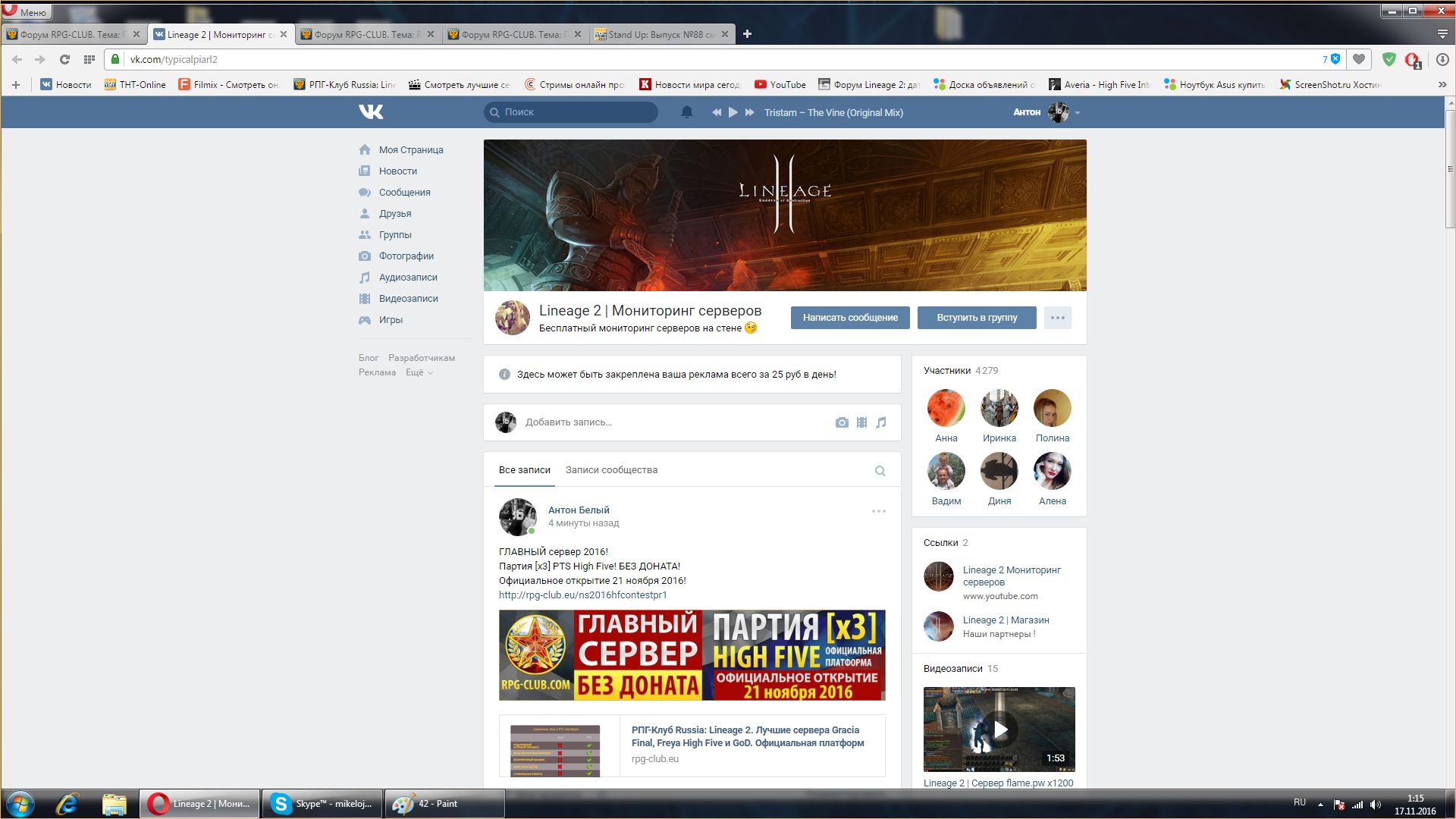Open the rpg-club.eu contest link in the post

point(582,595)
